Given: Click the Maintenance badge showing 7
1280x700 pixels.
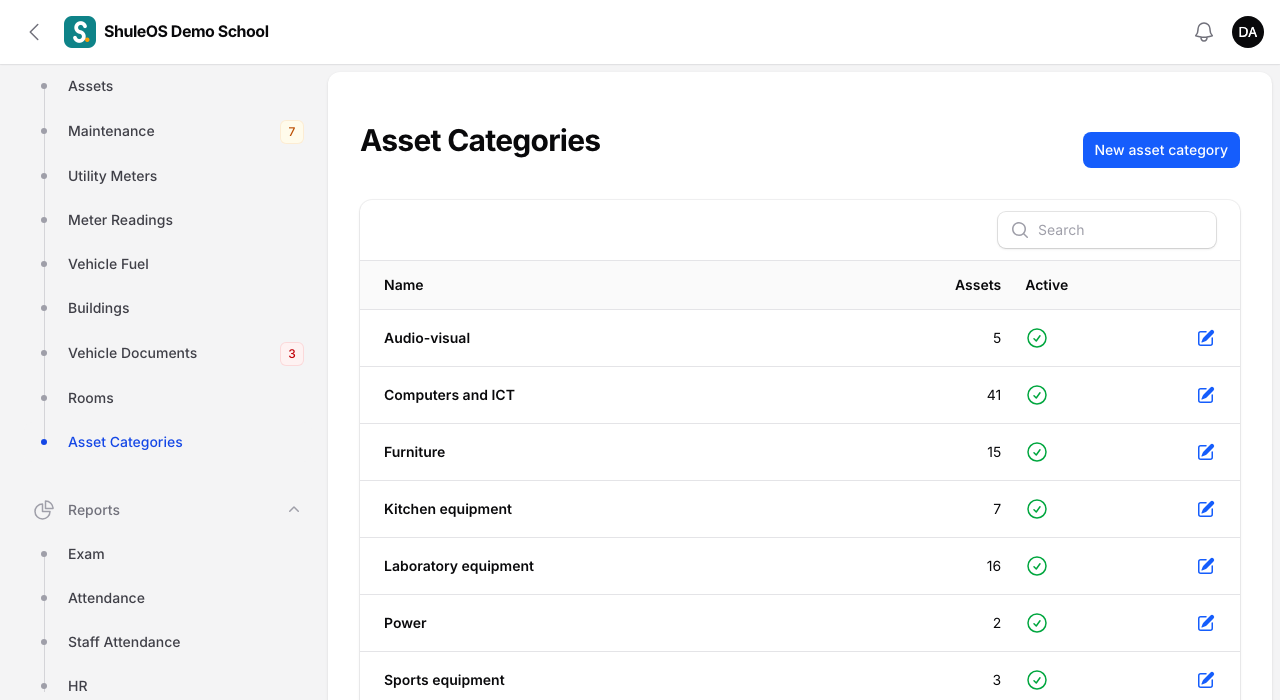Looking at the screenshot, I should tap(292, 131).
